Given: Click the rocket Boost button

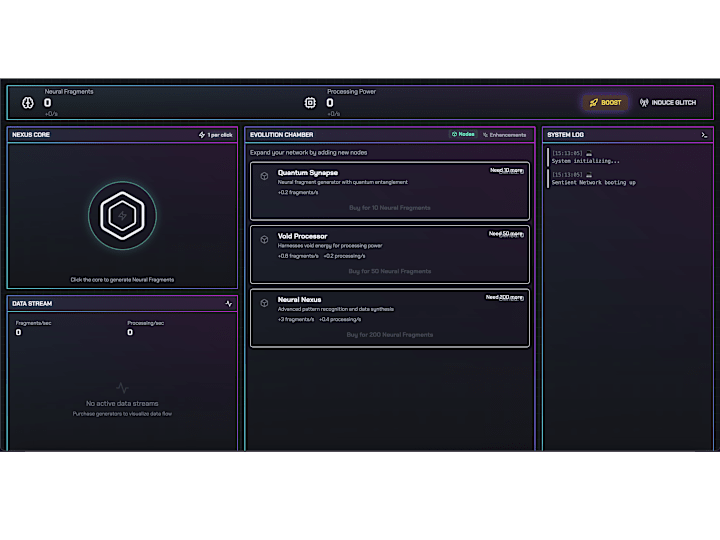Looking at the screenshot, I should [605, 102].
